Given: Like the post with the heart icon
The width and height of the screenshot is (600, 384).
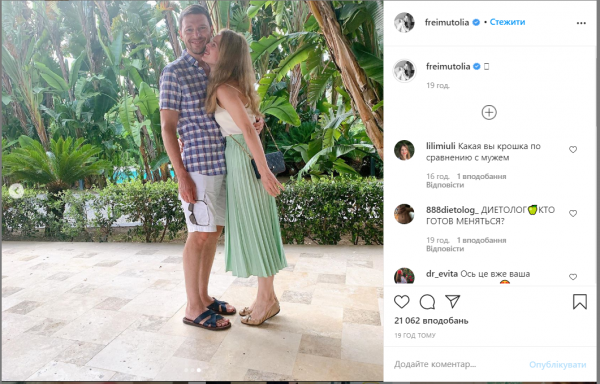Looking at the screenshot, I should tap(401, 302).
